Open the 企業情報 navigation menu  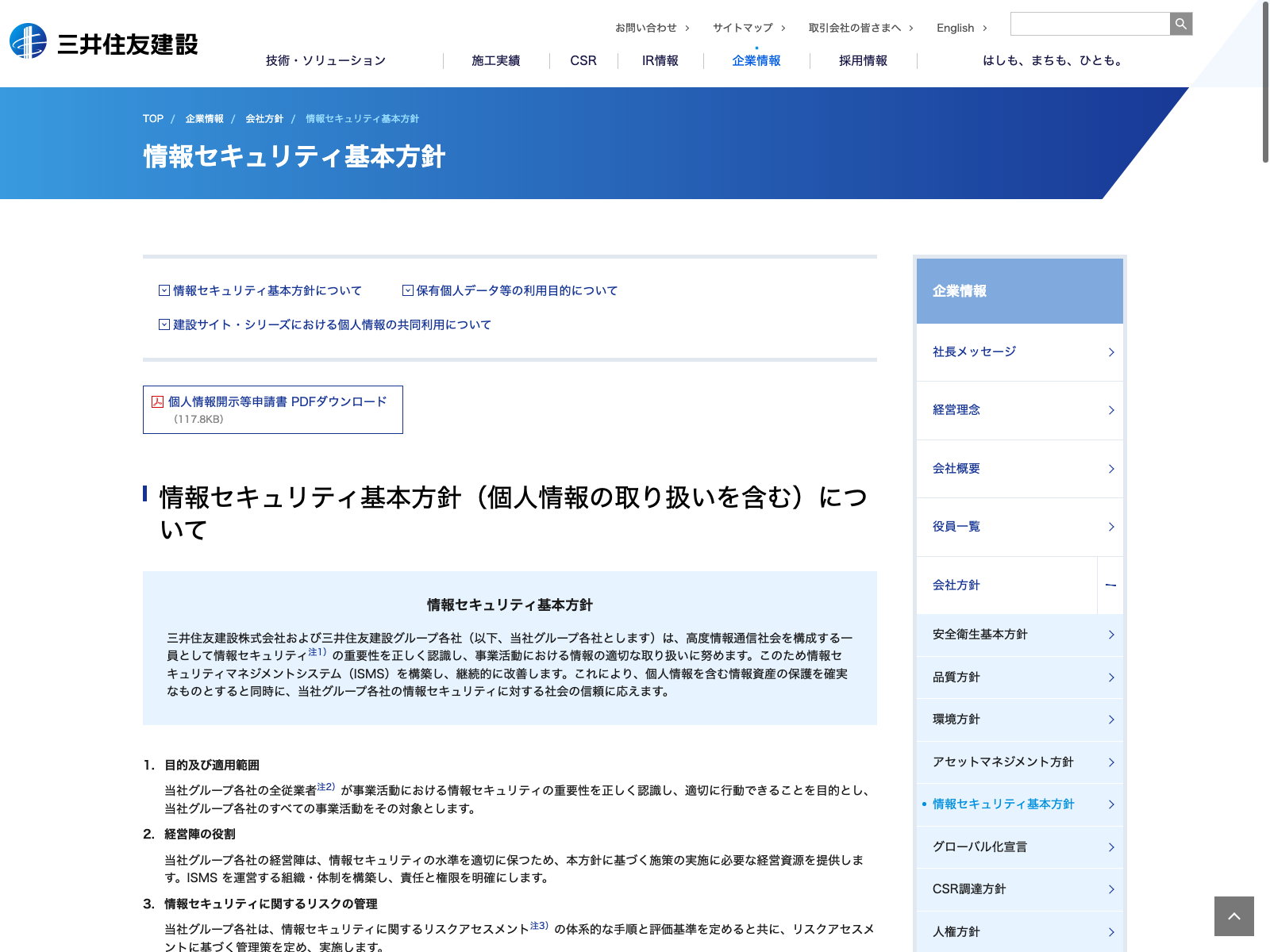tap(756, 61)
